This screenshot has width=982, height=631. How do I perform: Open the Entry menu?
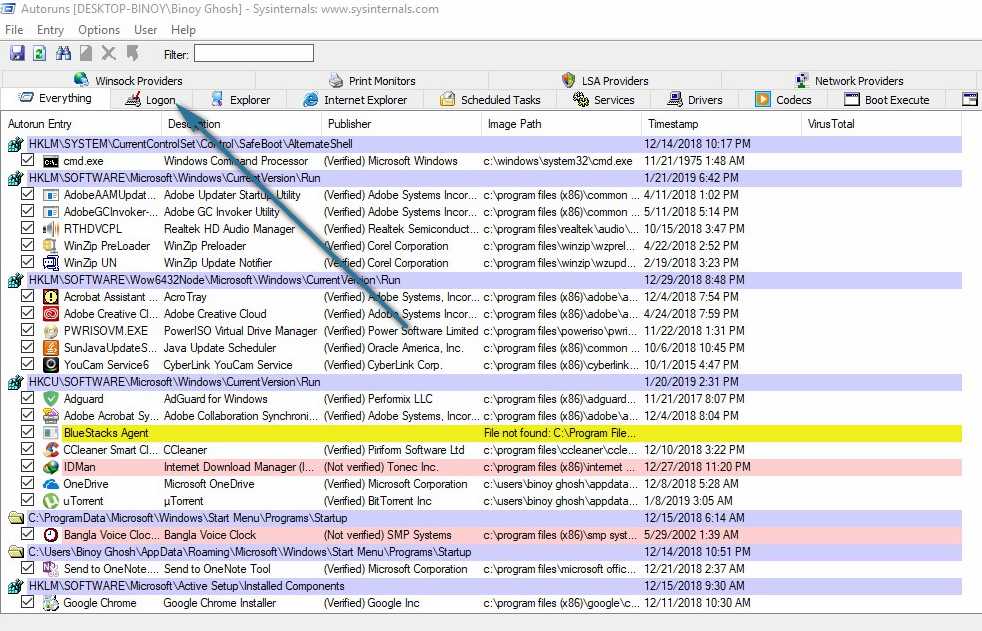(x=50, y=30)
